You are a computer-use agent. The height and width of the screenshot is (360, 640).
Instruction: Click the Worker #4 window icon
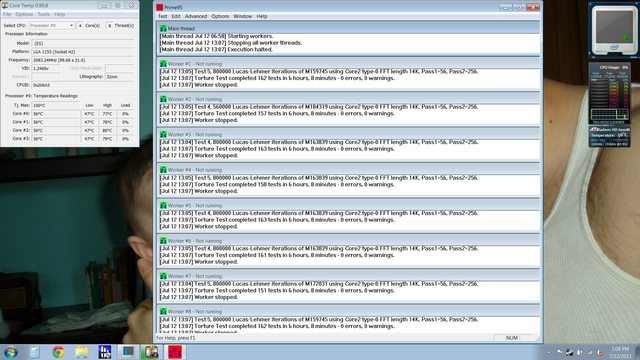click(163, 170)
